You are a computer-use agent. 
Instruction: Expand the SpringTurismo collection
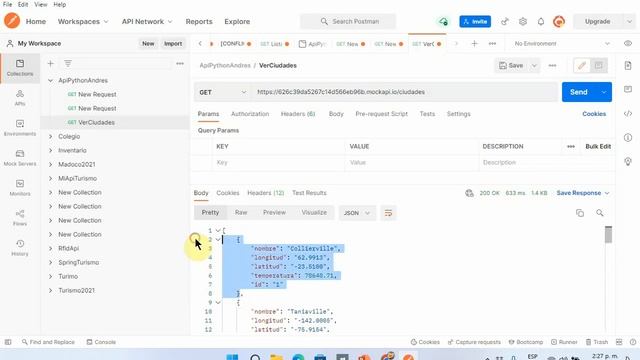pos(51,262)
